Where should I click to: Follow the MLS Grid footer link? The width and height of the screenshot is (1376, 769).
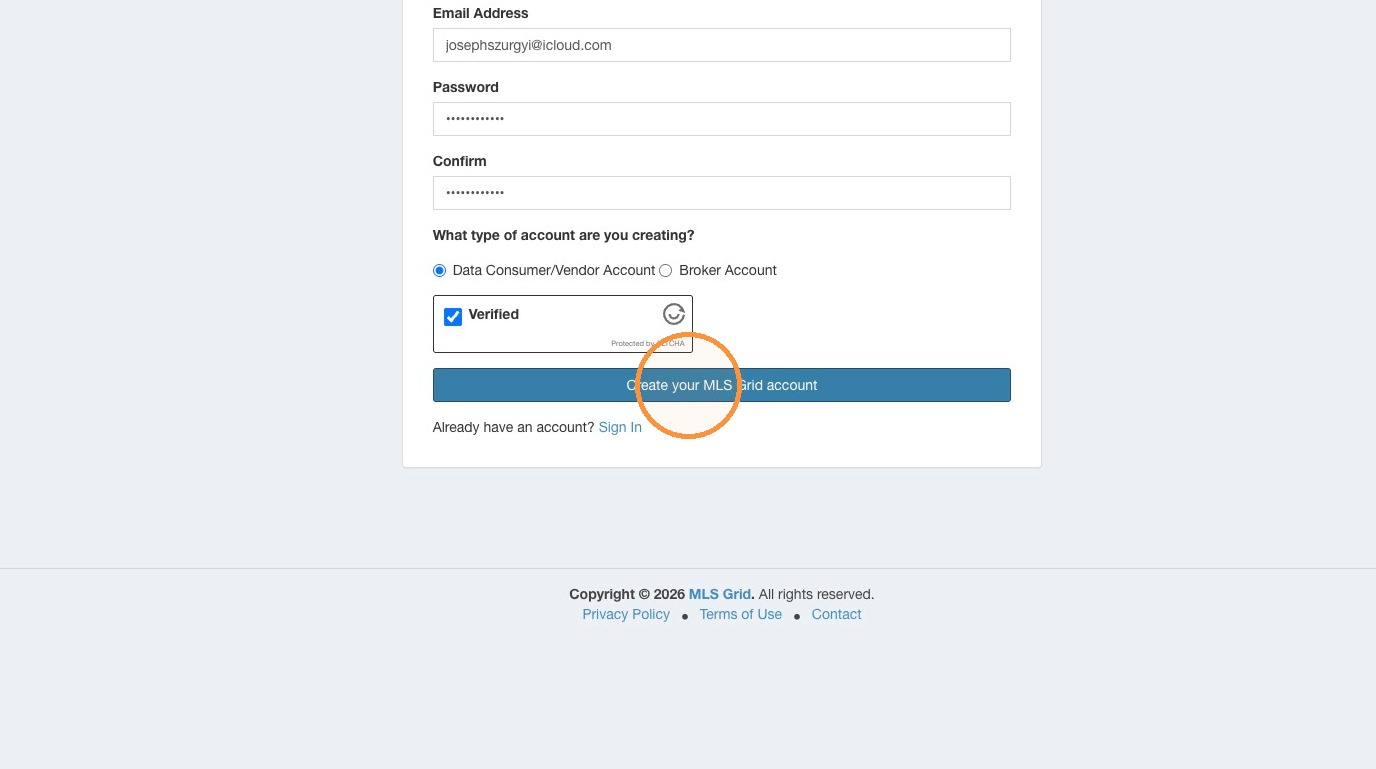(x=720, y=594)
